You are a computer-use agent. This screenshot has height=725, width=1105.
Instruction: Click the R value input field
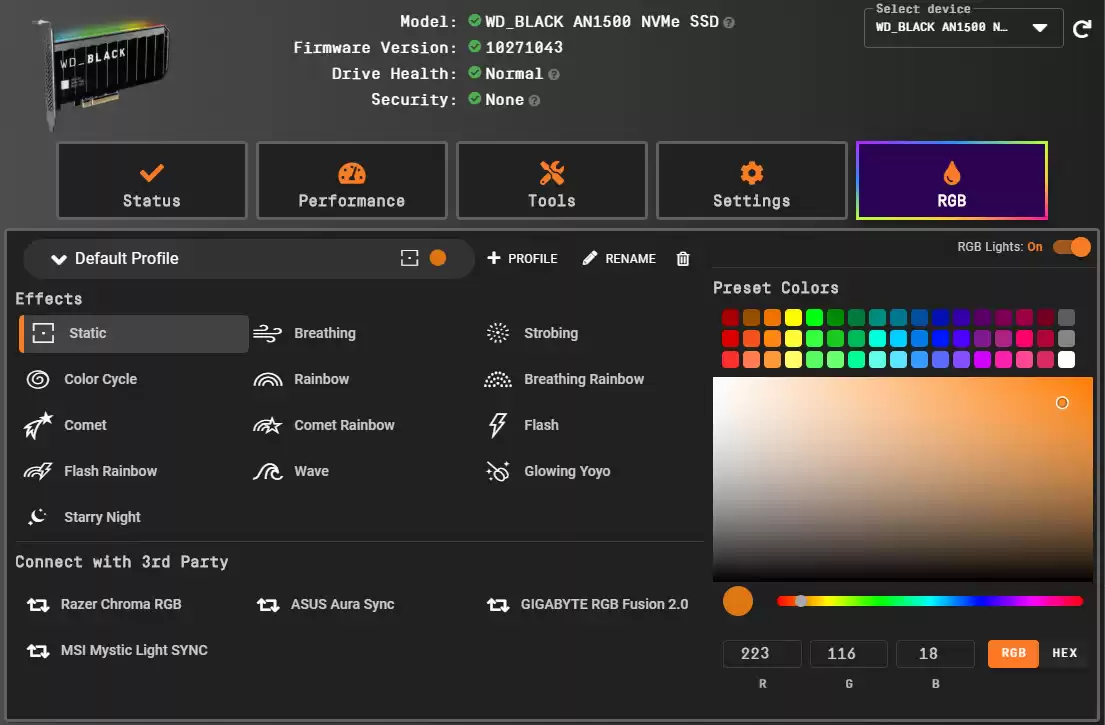point(762,653)
